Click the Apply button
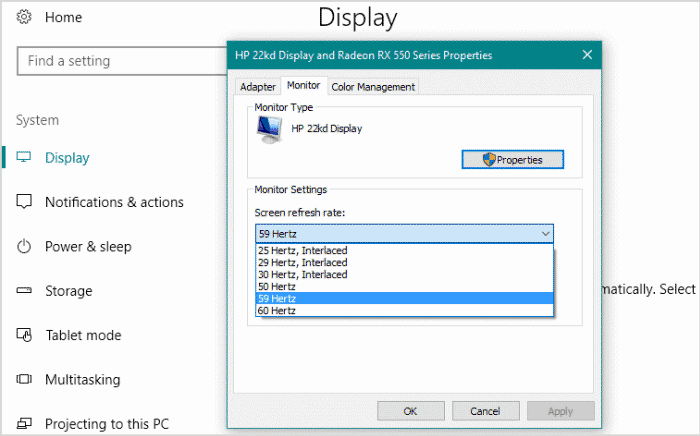Screen dimensions: 700x436 pyautogui.click(x=561, y=411)
